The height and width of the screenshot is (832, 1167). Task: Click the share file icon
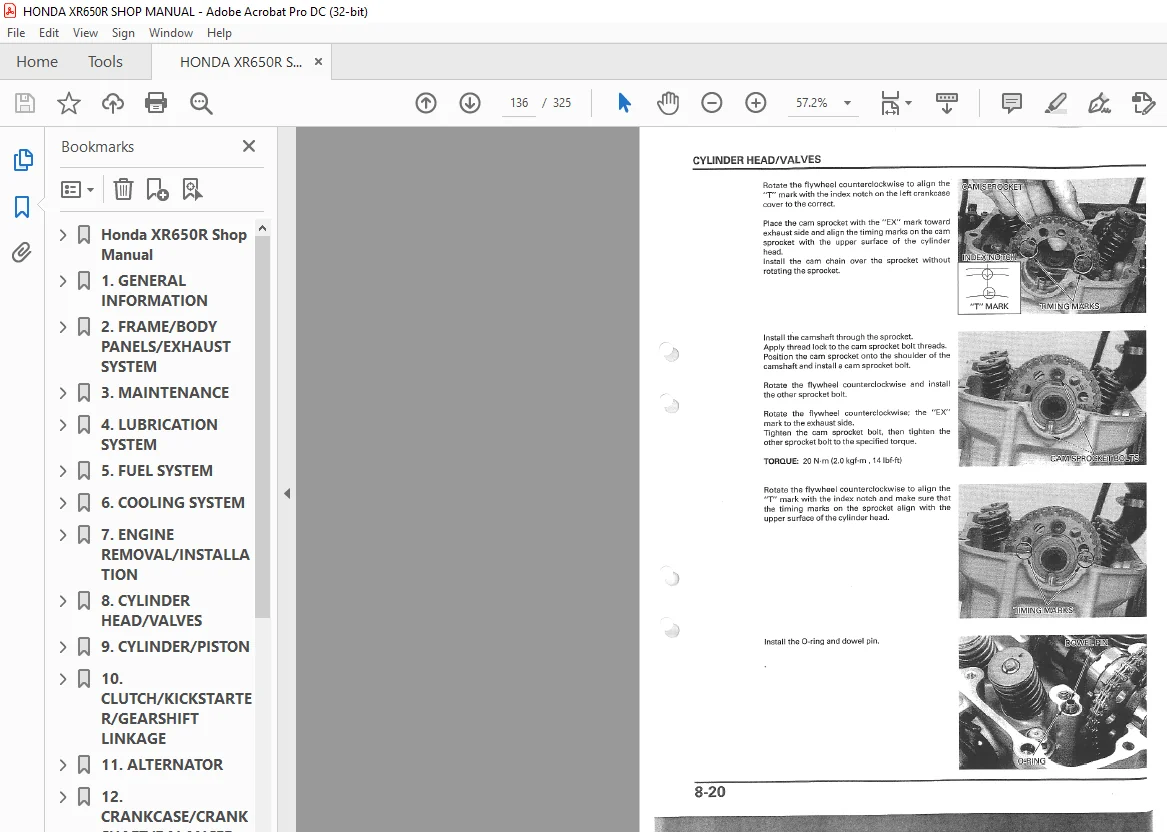[x=1143, y=103]
